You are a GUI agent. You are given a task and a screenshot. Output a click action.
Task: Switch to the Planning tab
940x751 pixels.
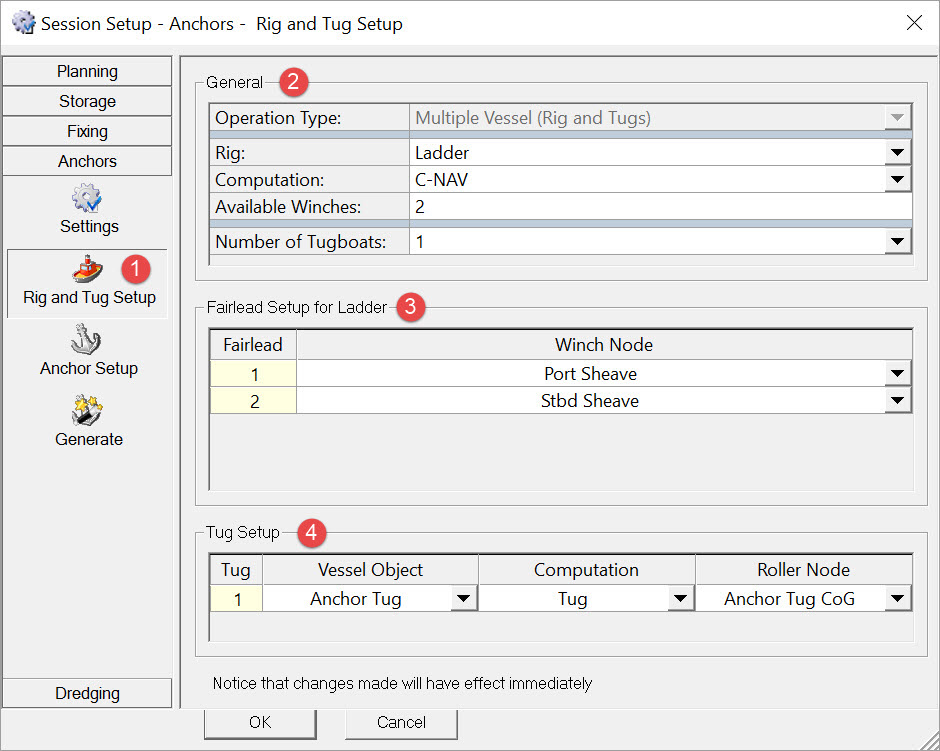pos(87,71)
